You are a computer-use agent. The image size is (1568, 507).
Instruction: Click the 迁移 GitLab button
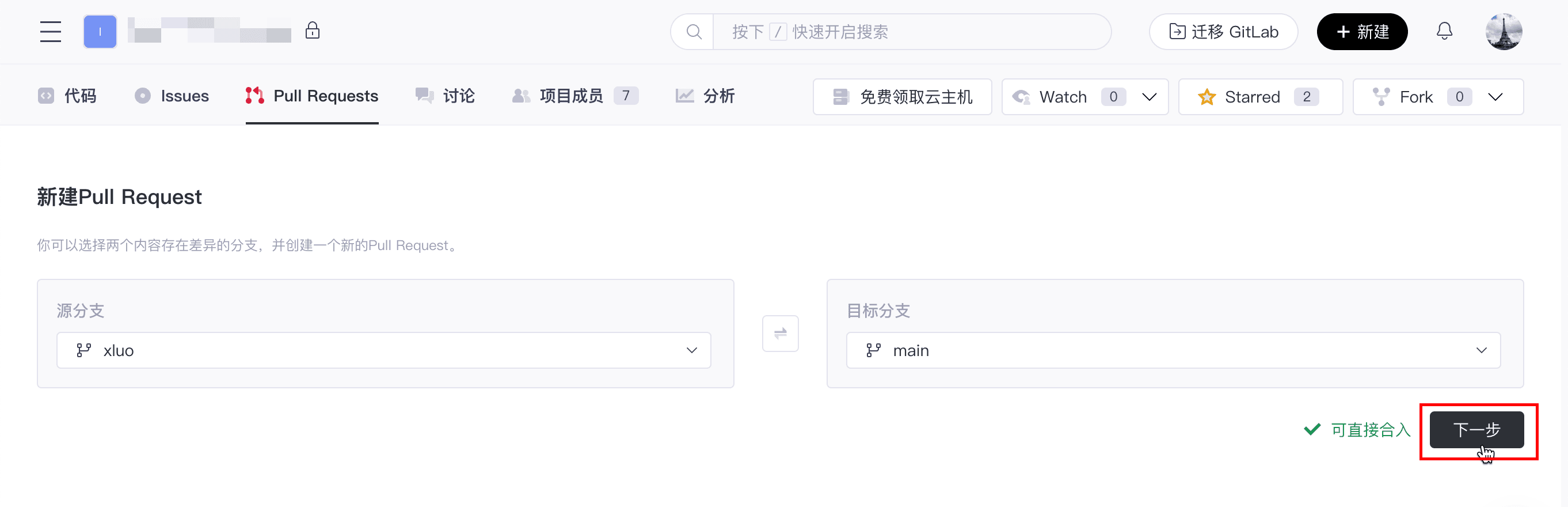(x=1223, y=32)
